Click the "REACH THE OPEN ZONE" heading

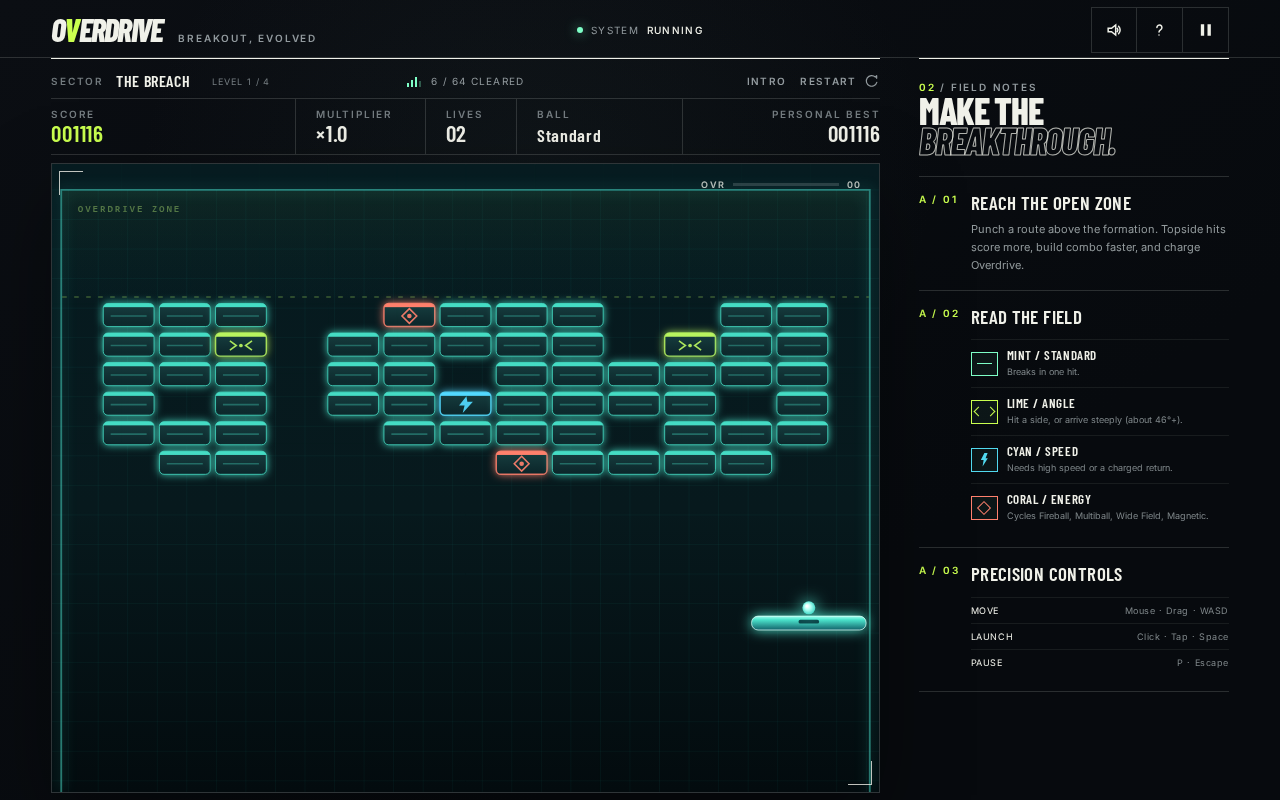(1051, 204)
